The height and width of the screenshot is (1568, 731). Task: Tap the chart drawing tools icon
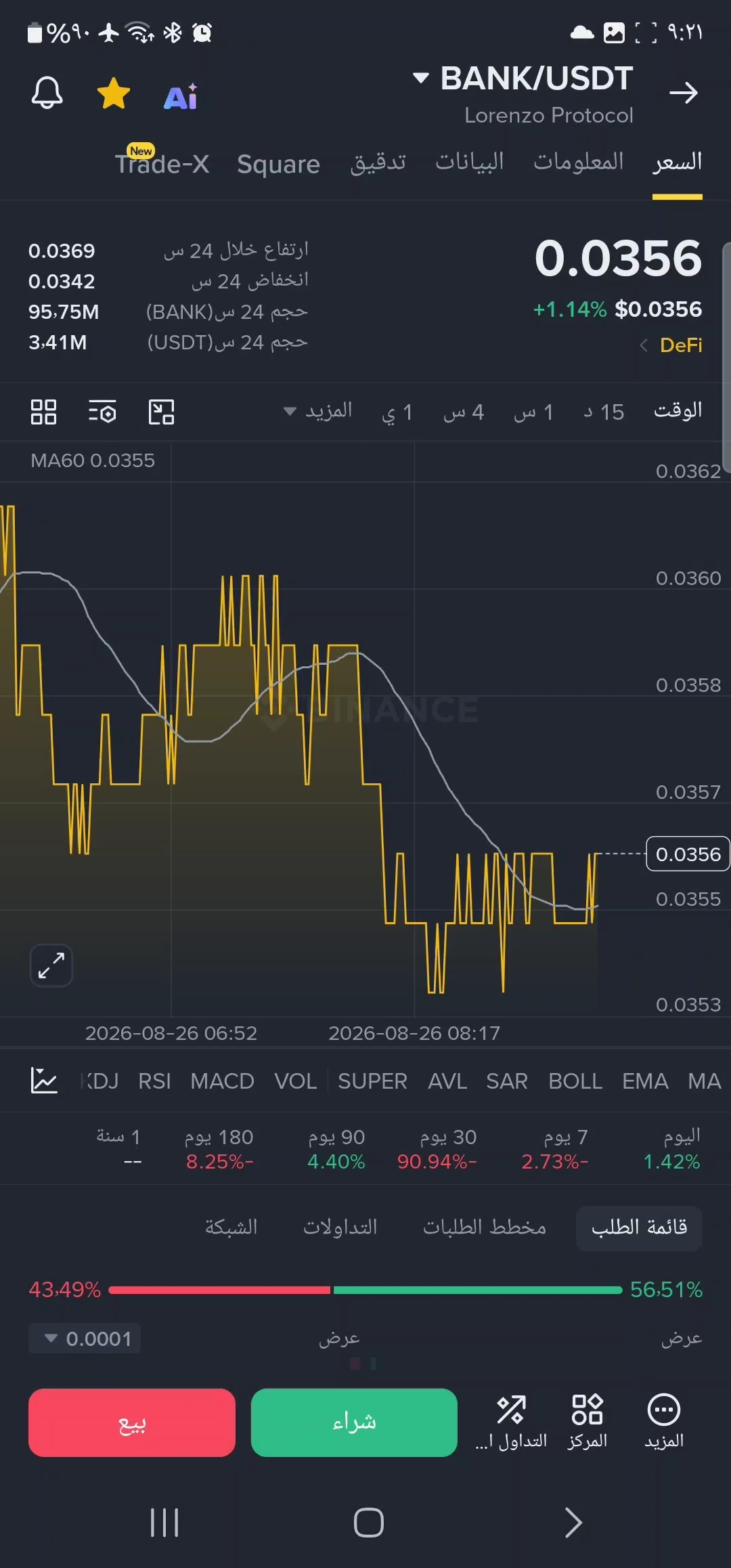point(161,412)
